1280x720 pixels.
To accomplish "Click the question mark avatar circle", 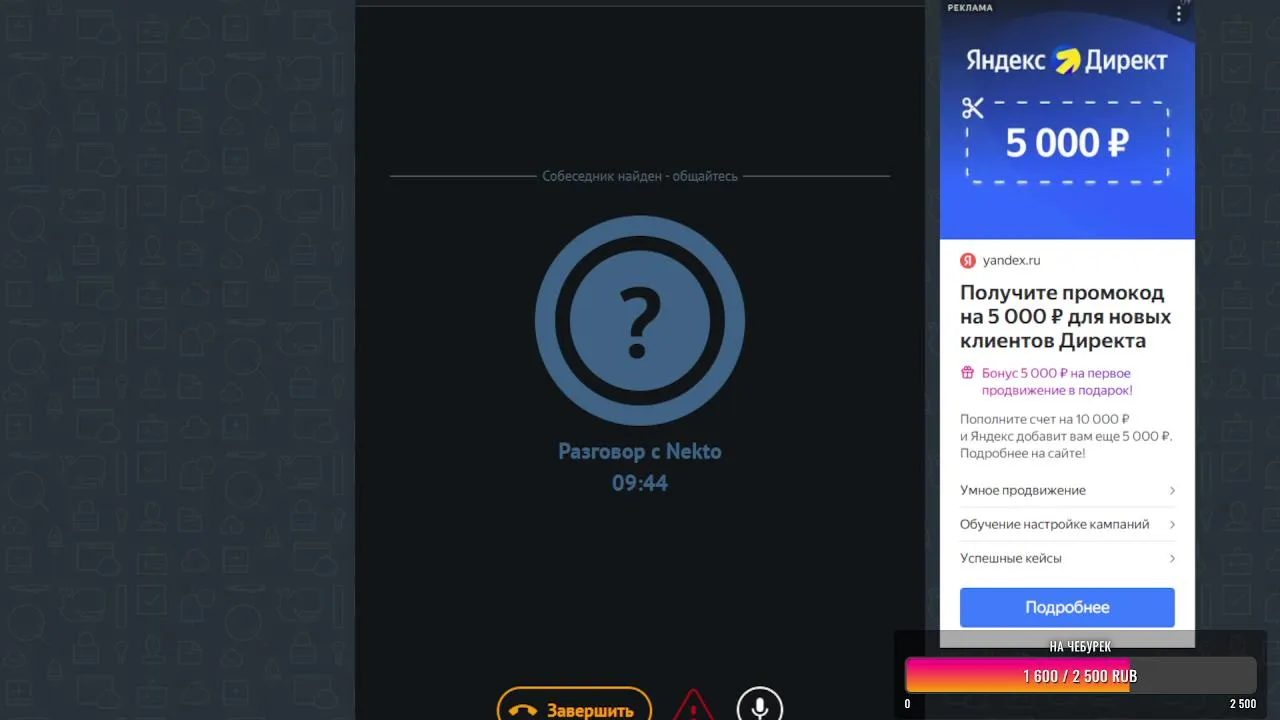I will pos(640,320).
